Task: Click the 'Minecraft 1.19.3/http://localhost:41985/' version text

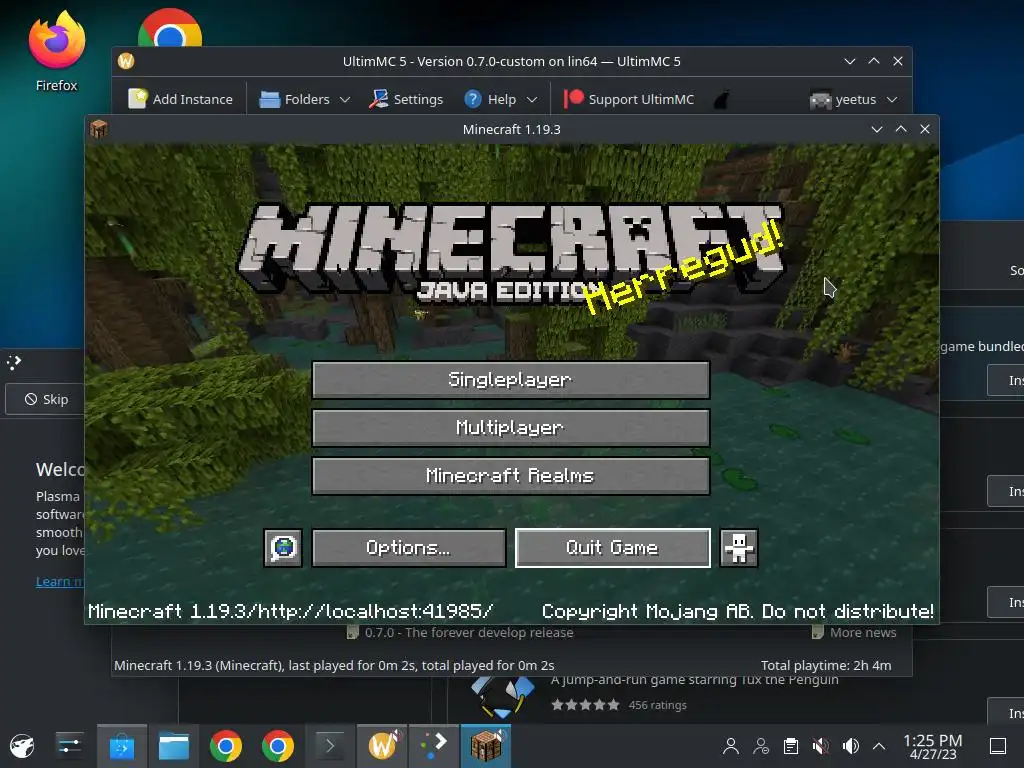Action: click(x=291, y=611)
